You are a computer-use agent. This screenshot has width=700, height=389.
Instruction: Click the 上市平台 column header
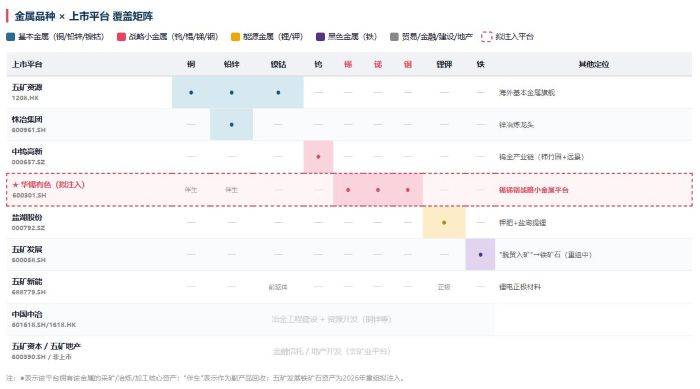tap(27, 64)
